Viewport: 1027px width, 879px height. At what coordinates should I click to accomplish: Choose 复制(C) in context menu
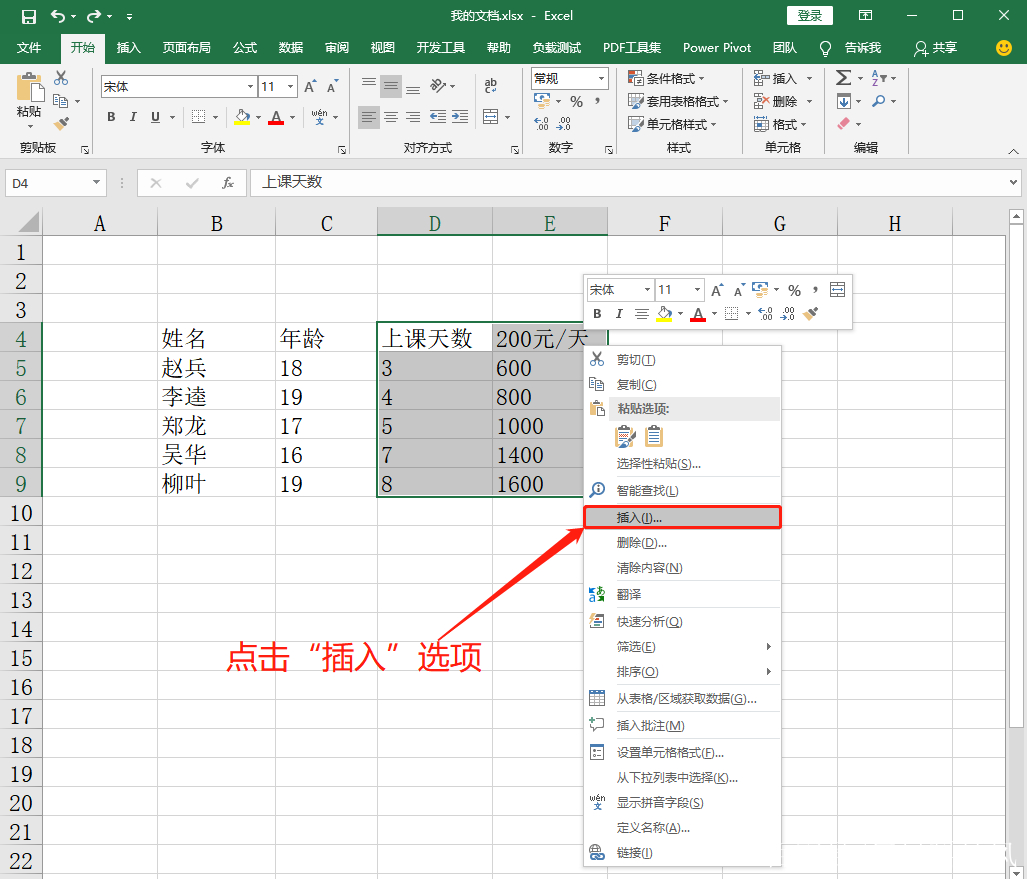(682, 384)
